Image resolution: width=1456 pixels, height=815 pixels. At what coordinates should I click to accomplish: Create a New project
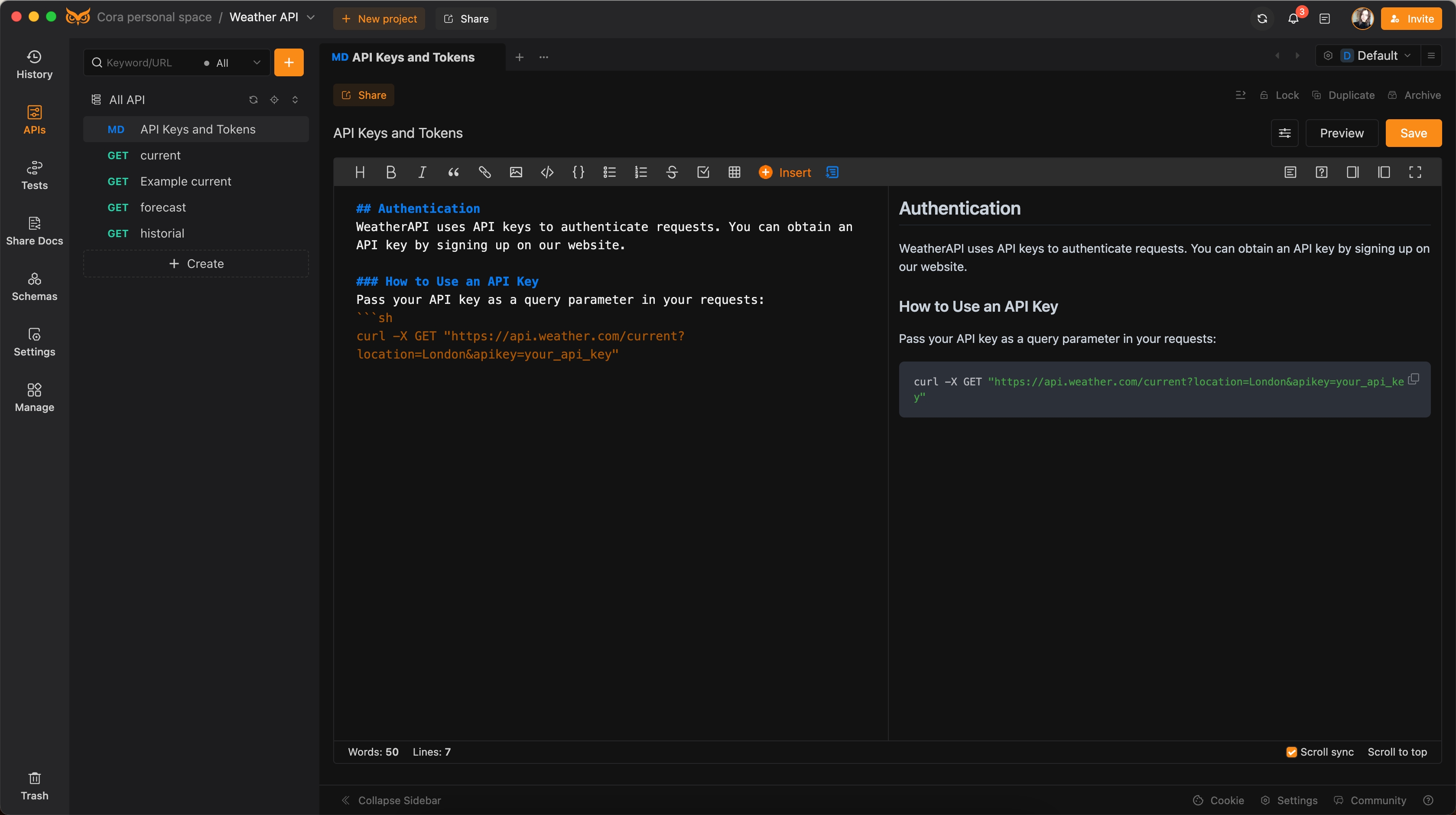[379, 19]
